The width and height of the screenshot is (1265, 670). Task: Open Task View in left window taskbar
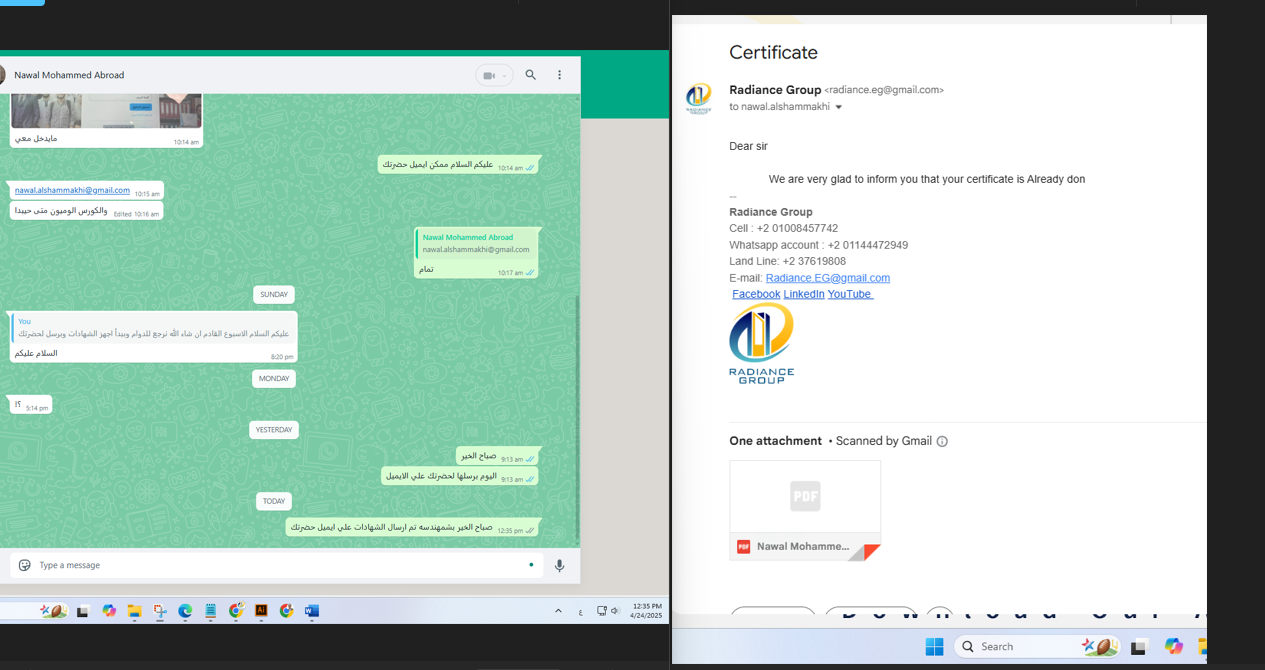83,611
